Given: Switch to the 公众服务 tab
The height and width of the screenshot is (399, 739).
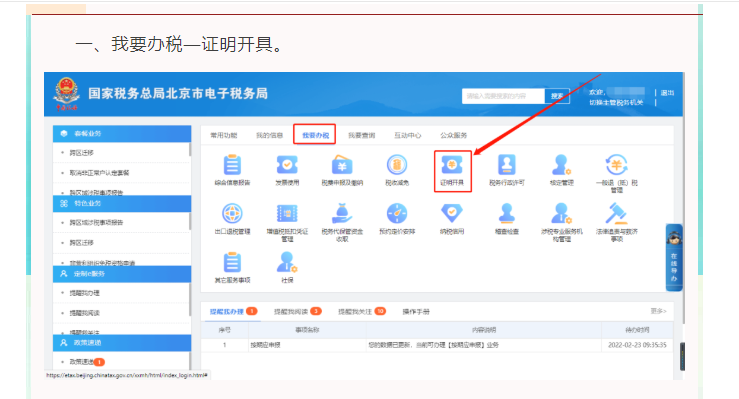Looking at the screenshot, I should click(x=453, y=135).
